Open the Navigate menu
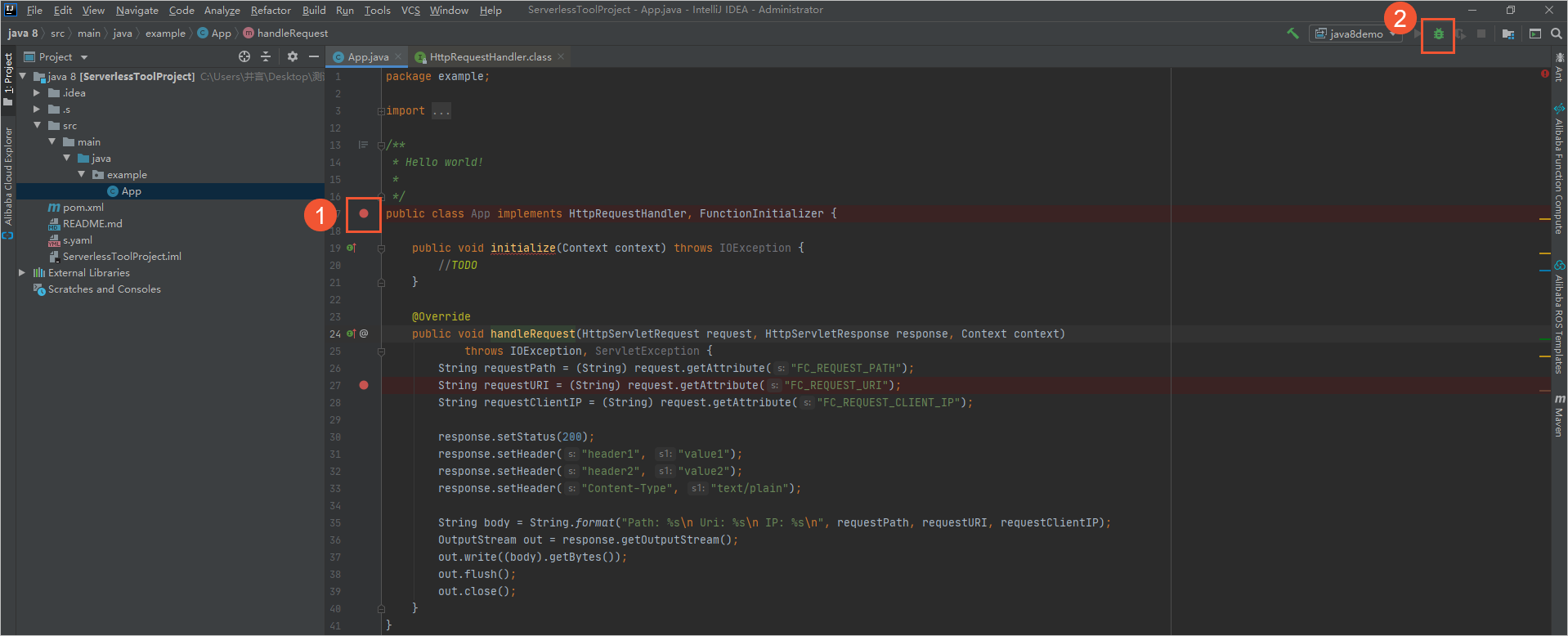This screenshot has height=636, width=1568. (137, 10)
